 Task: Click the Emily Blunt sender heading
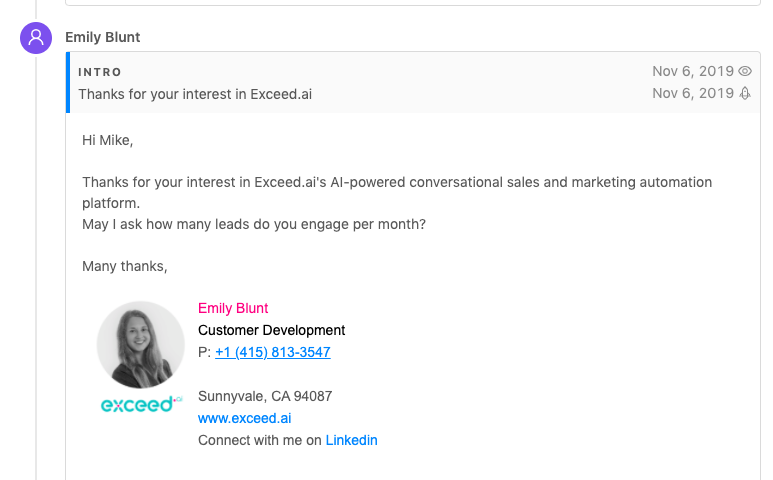coord(103,37)
